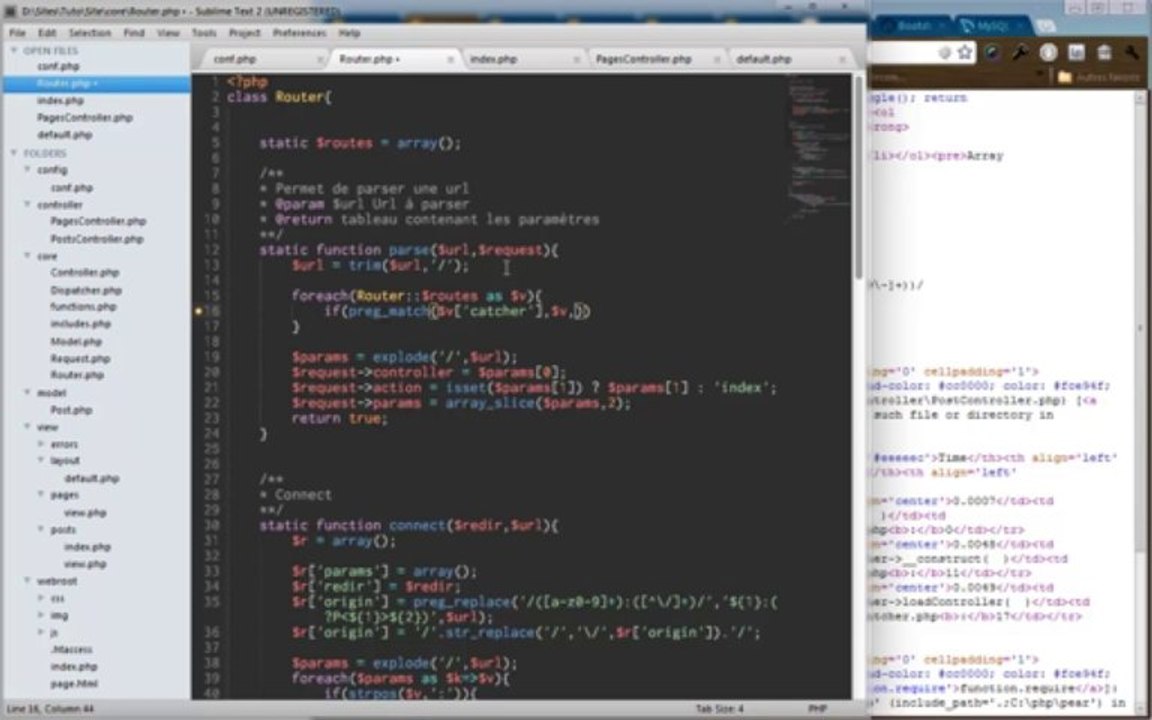
Task: Open the Autres favoris bookmarks folder
Action: pyautogui.click(x=1098, y=76)
